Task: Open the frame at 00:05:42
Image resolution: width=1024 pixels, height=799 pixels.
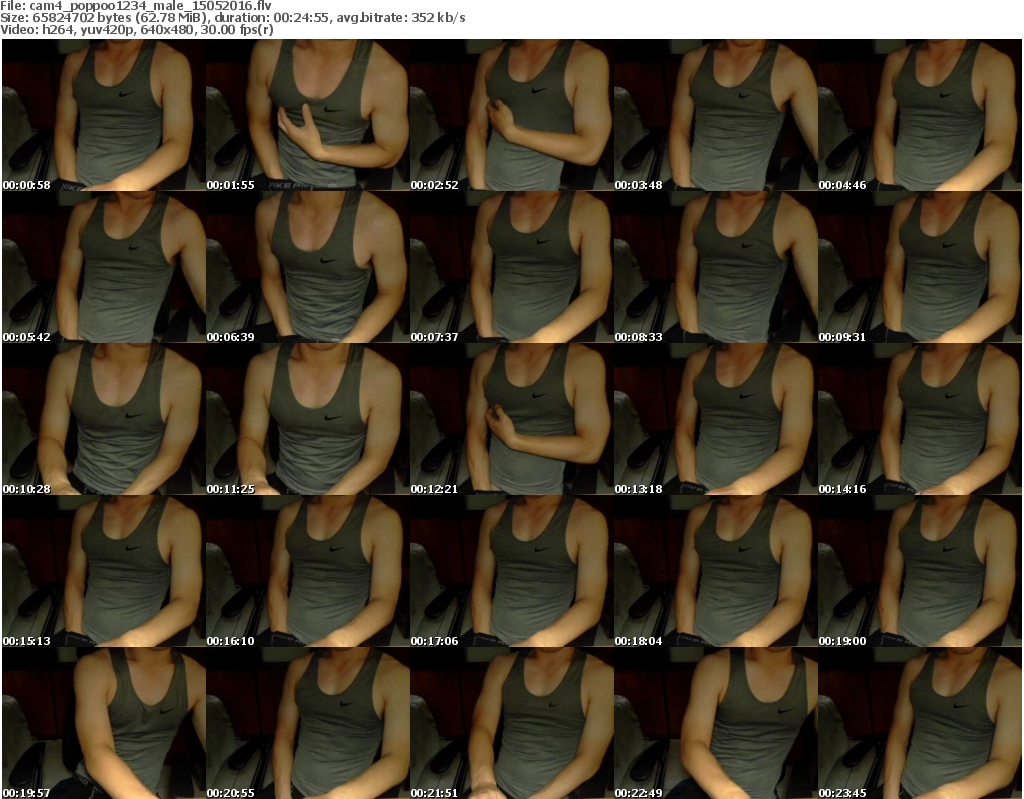Action: (104, 267)
